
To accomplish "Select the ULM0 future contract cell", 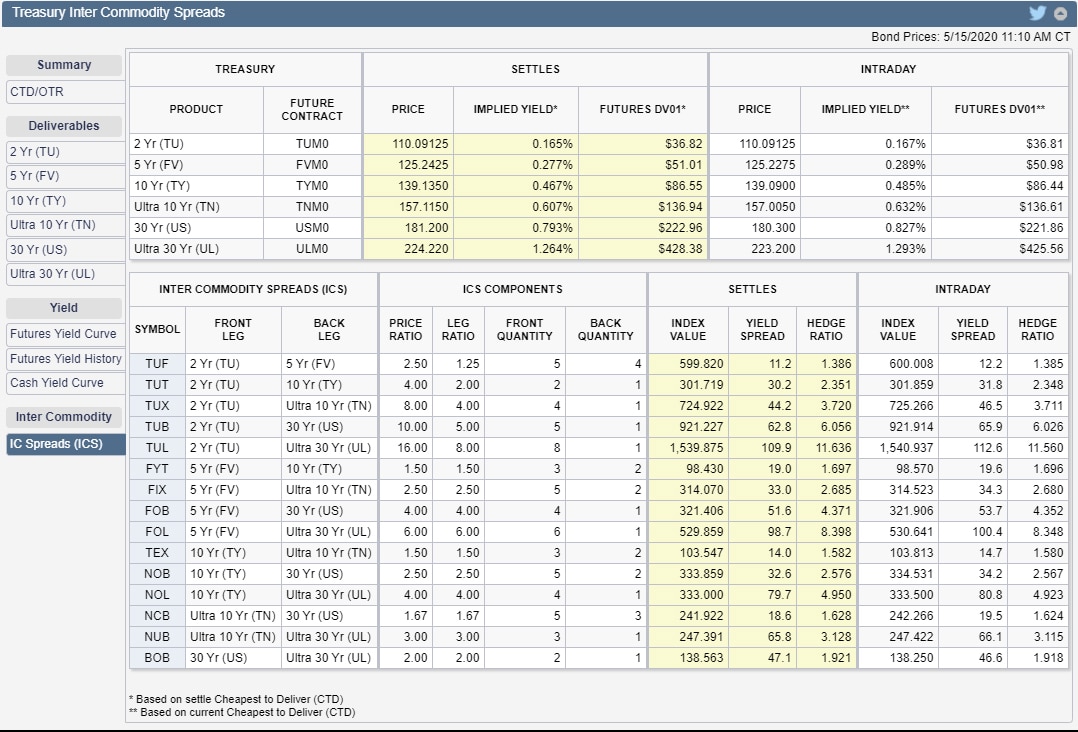I will pos(312,249).
